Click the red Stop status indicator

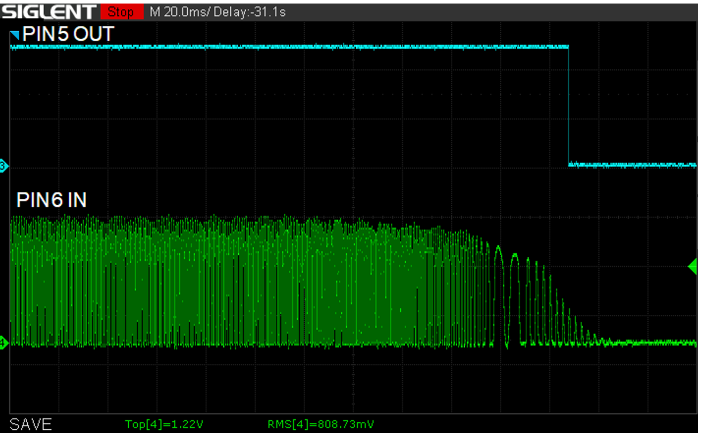click(122, 12)
